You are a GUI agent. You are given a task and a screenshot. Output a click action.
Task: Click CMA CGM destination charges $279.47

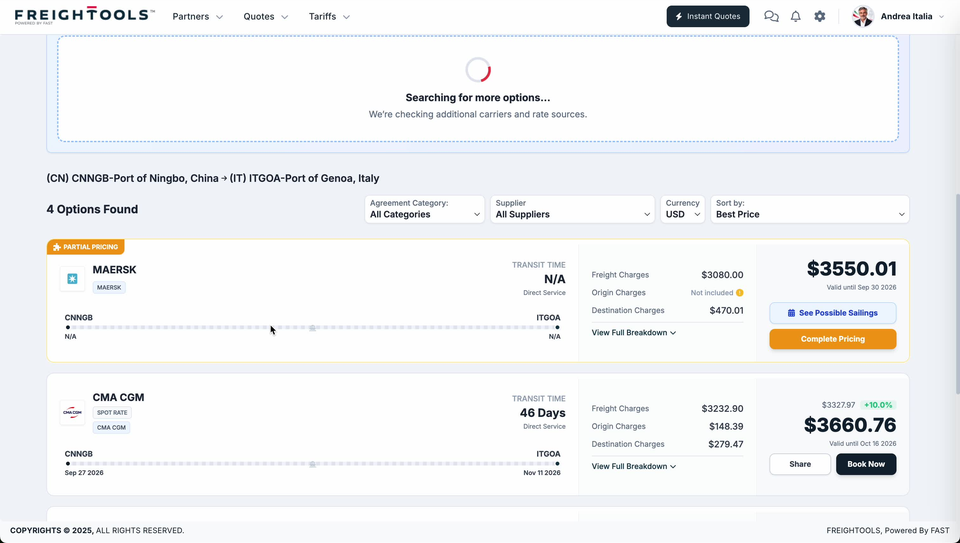click(726, 444)
